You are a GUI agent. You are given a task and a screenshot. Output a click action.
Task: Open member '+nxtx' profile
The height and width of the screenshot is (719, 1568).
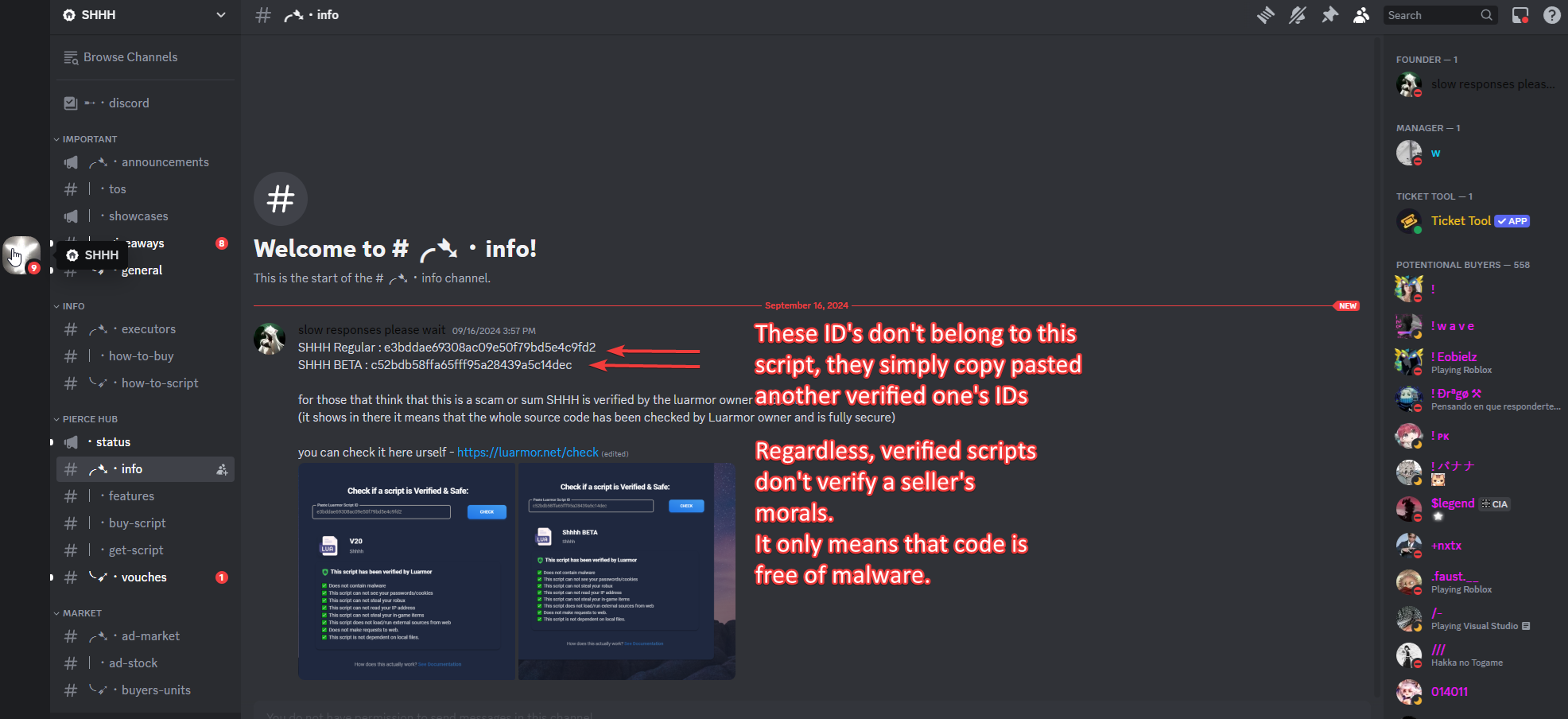tap(1475, 546)
